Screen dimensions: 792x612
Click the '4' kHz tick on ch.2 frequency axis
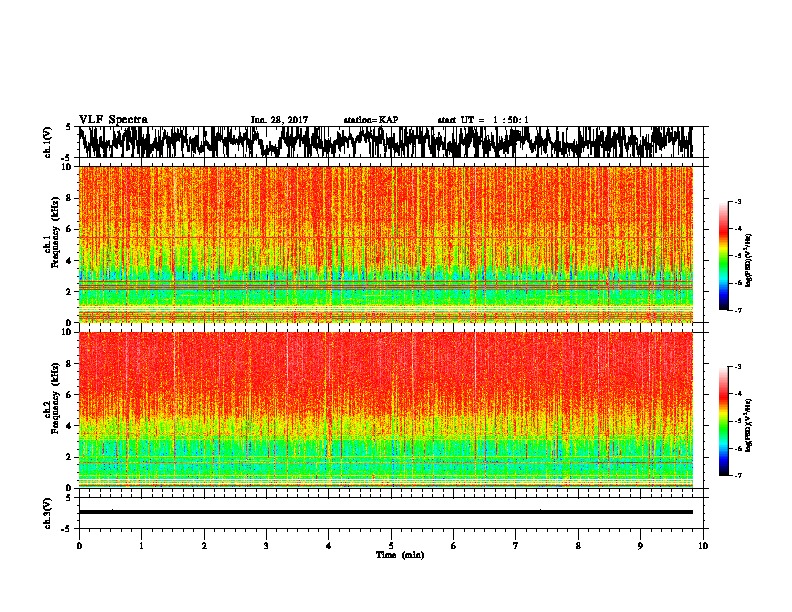click(x=69, y=426)
